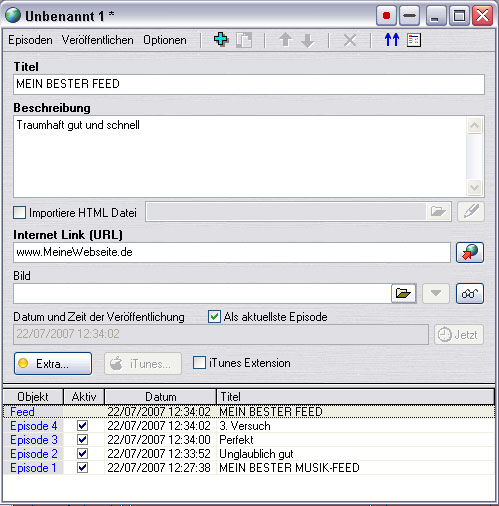Enable the iTunes Extension checkbox
The width and height of the screenshot is (499, 506).
[199, 363]
